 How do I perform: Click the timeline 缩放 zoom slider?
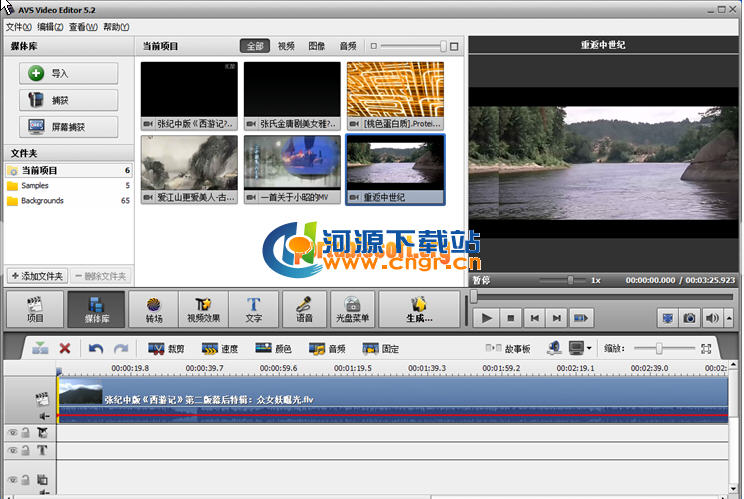[x=658, y=348]
